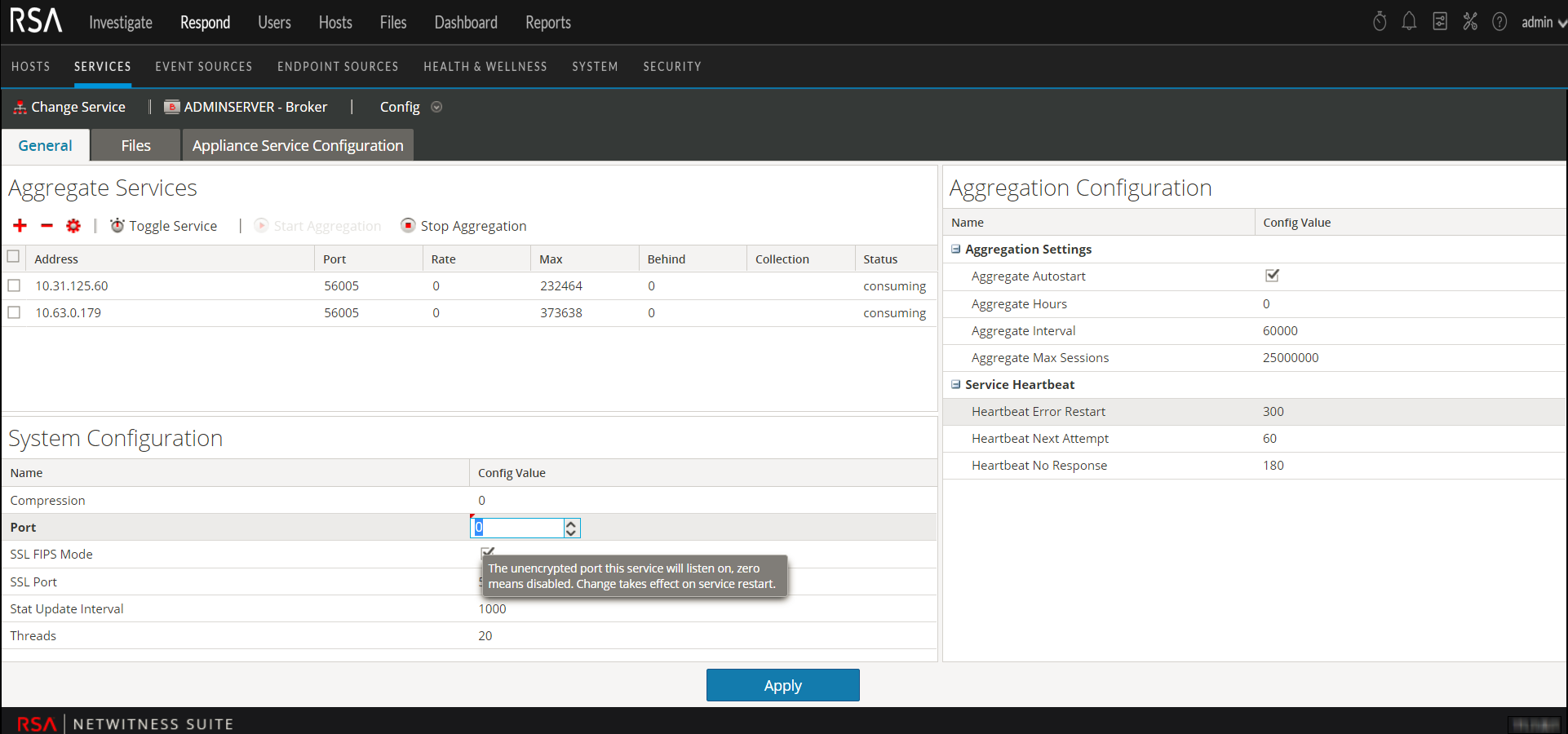Collapse the Service Heartbeat group

pos(956,384)
